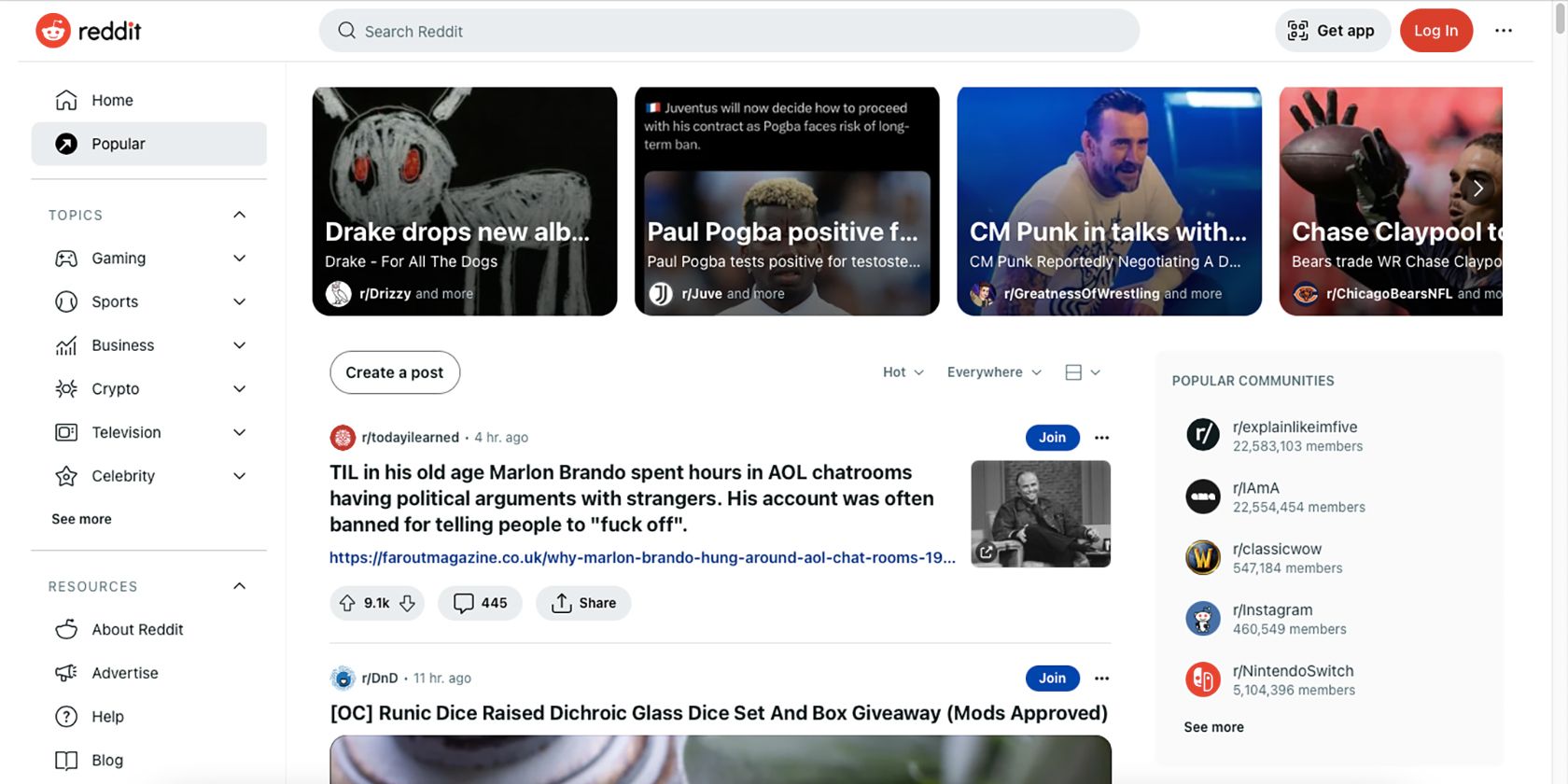Screen dimensions: 1568x784
Task: Downvote the Marlon Brando TIL post
Action: click(408, 603)
